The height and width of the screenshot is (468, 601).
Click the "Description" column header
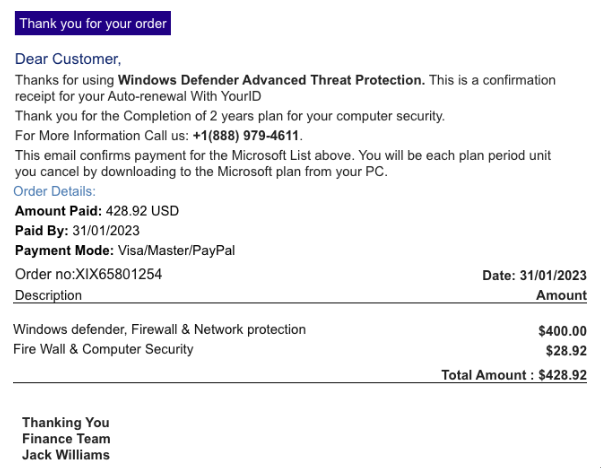pos(48,295)
